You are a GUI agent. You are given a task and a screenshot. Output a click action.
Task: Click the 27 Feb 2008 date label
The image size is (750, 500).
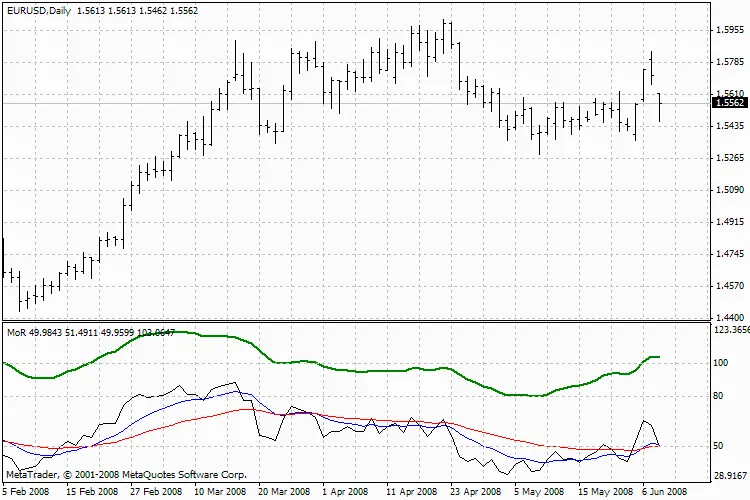[155, 492]
